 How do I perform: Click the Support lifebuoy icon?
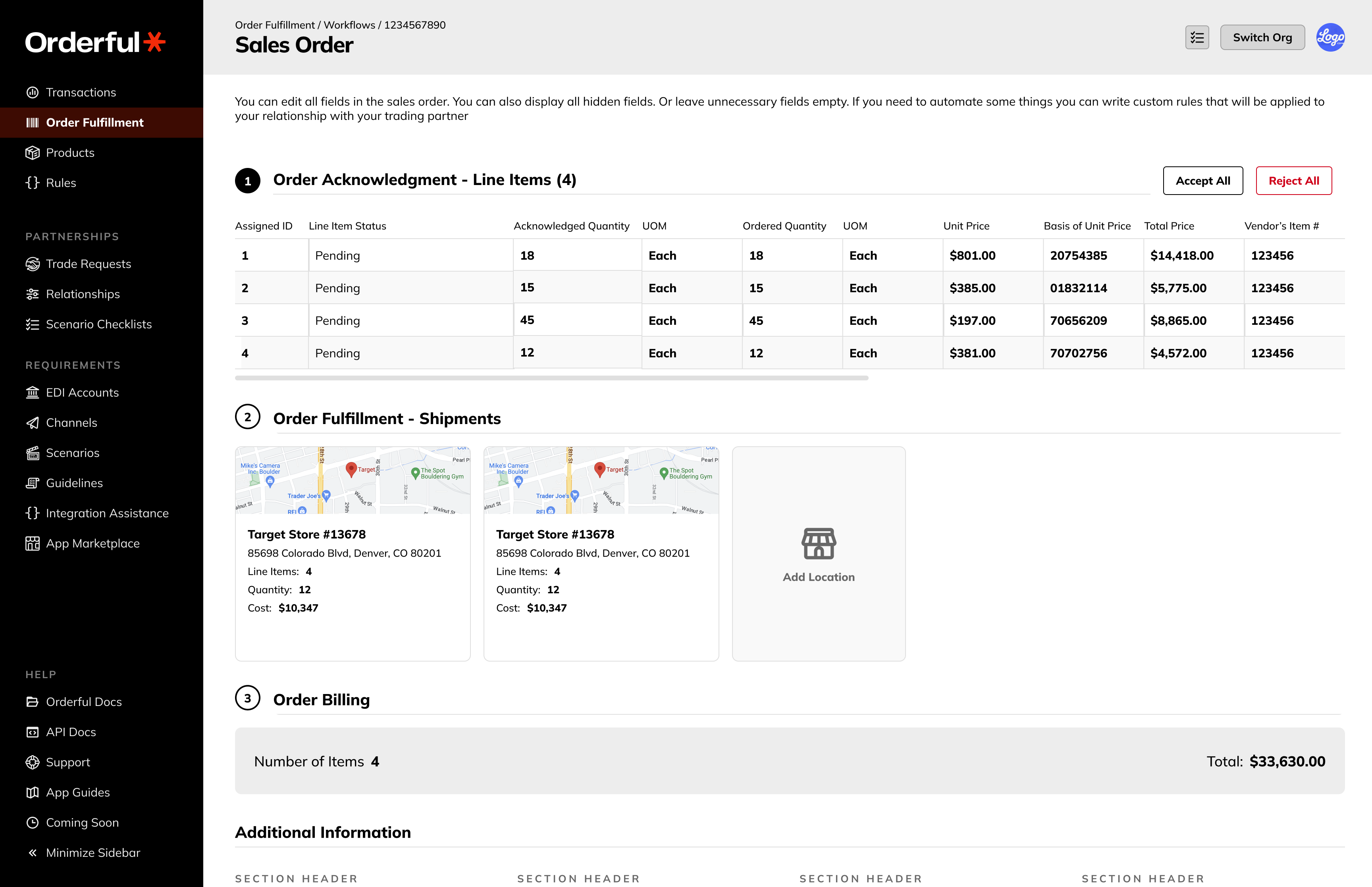pos(32,763)
